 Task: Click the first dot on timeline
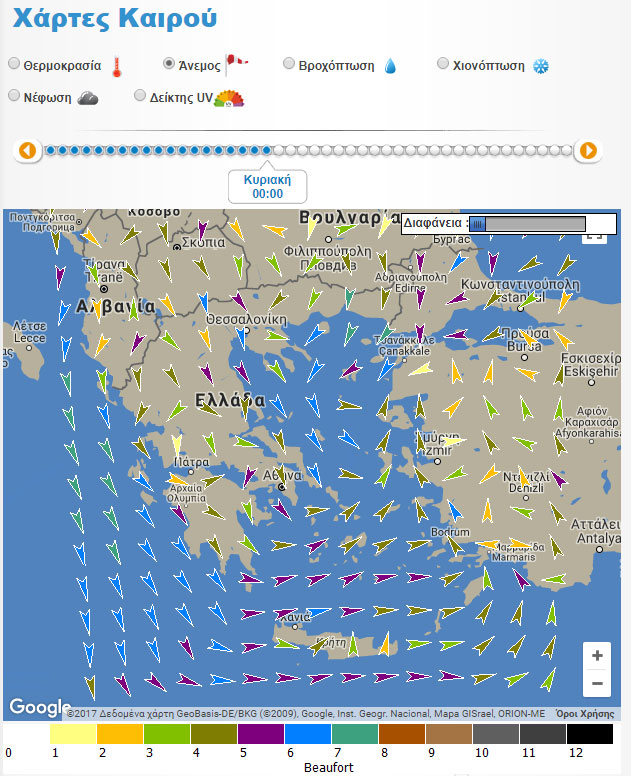click(x=50, y=150)
